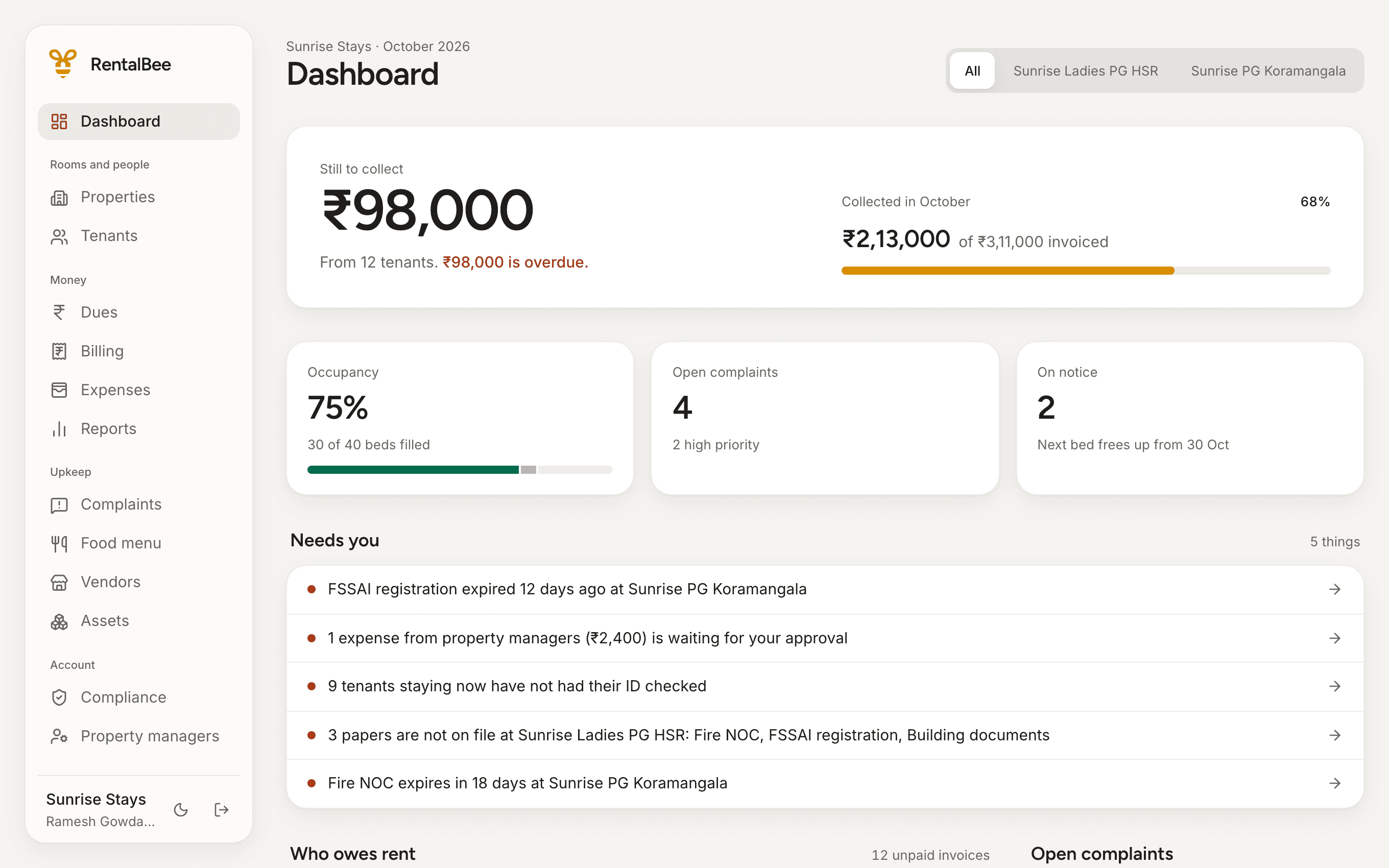This screenshot has height=868, width=1389.
Task: Open the ₹2,400 expense approval item
Action: (x=825, y=638)
